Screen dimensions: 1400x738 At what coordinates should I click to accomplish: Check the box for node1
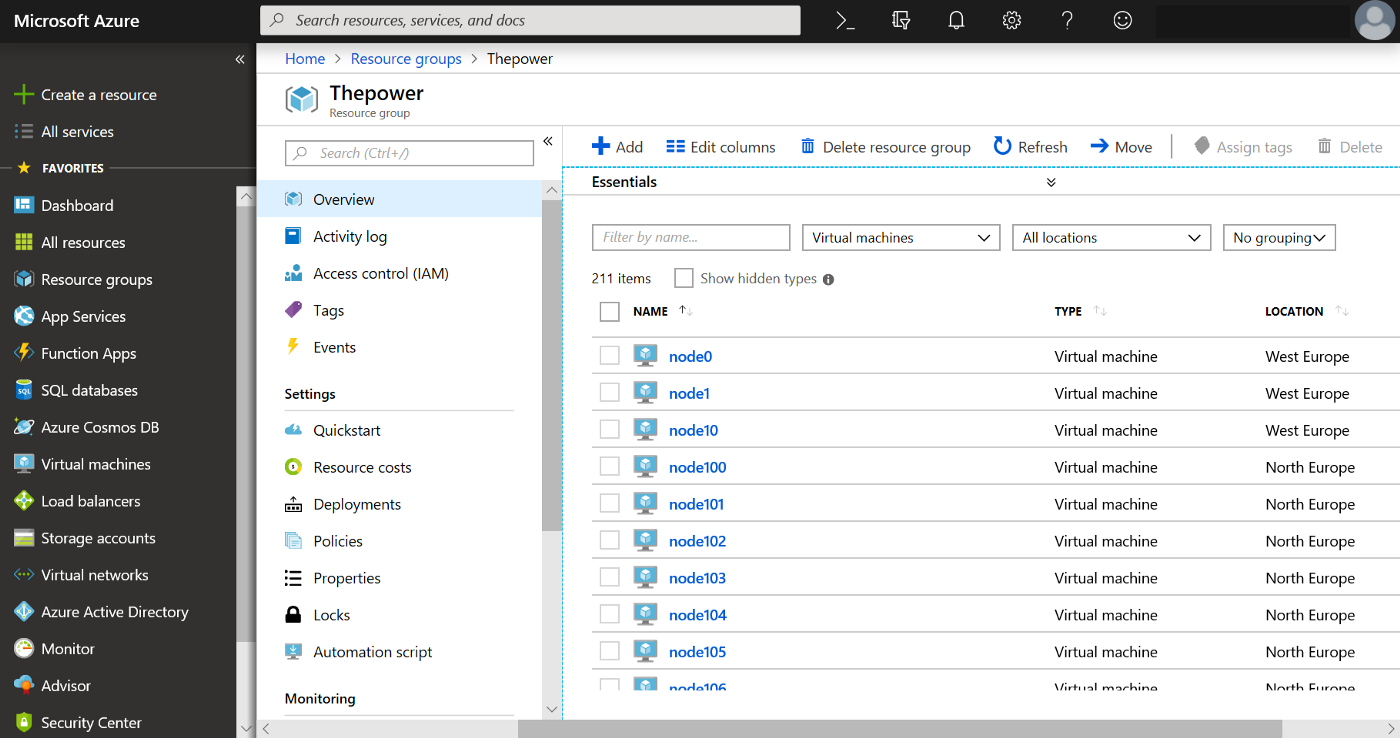(610, 393)
